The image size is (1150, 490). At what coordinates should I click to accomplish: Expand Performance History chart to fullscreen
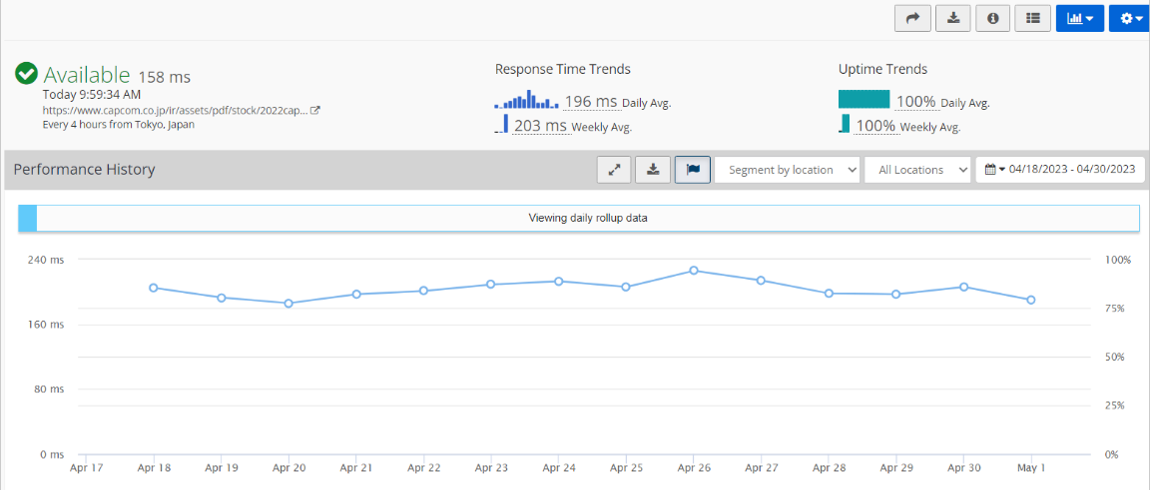coord(615,169)
